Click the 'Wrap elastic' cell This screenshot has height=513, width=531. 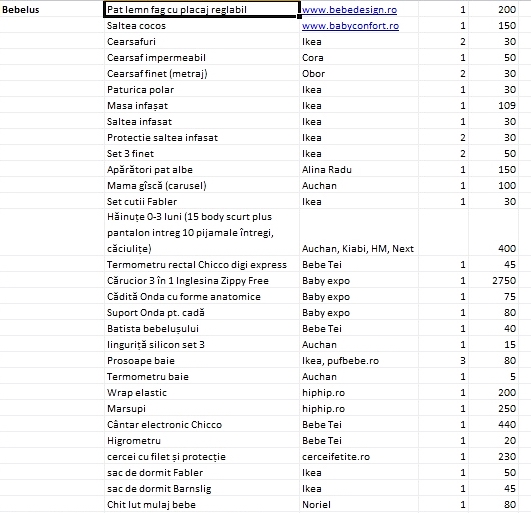coord(202,392)
